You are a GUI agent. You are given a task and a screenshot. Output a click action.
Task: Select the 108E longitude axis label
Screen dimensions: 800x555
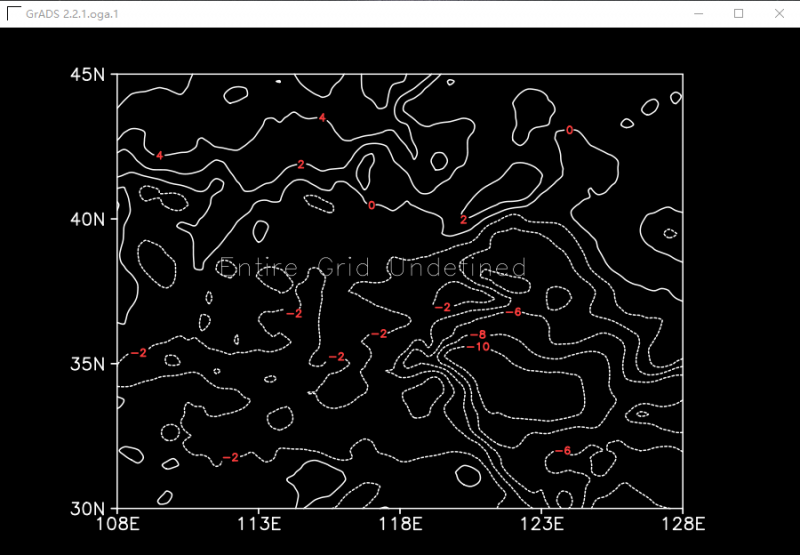[118, 524]
